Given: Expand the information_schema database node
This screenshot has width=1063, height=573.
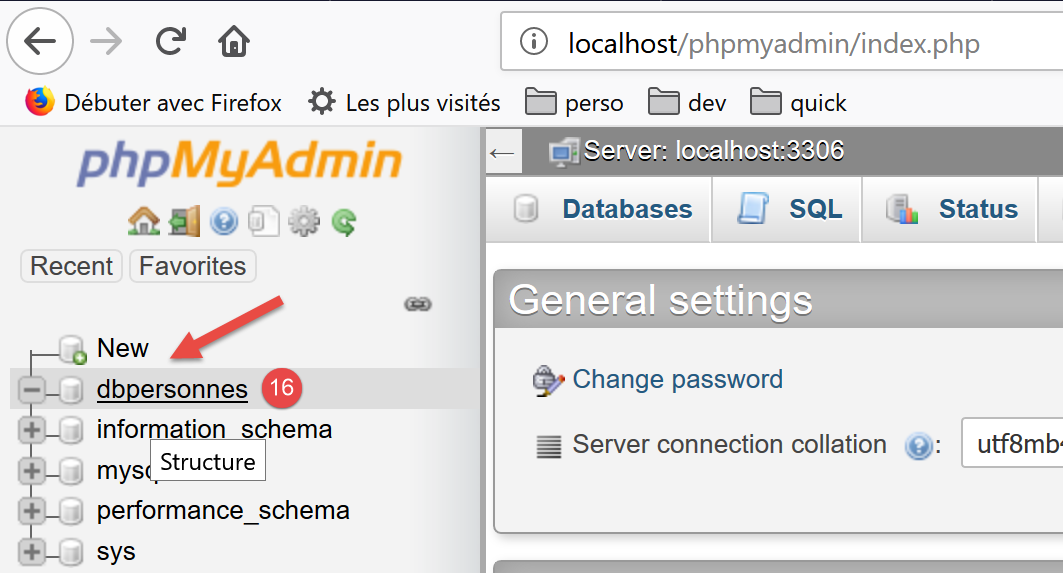Looking at the screenshot, I should point(32,430).
